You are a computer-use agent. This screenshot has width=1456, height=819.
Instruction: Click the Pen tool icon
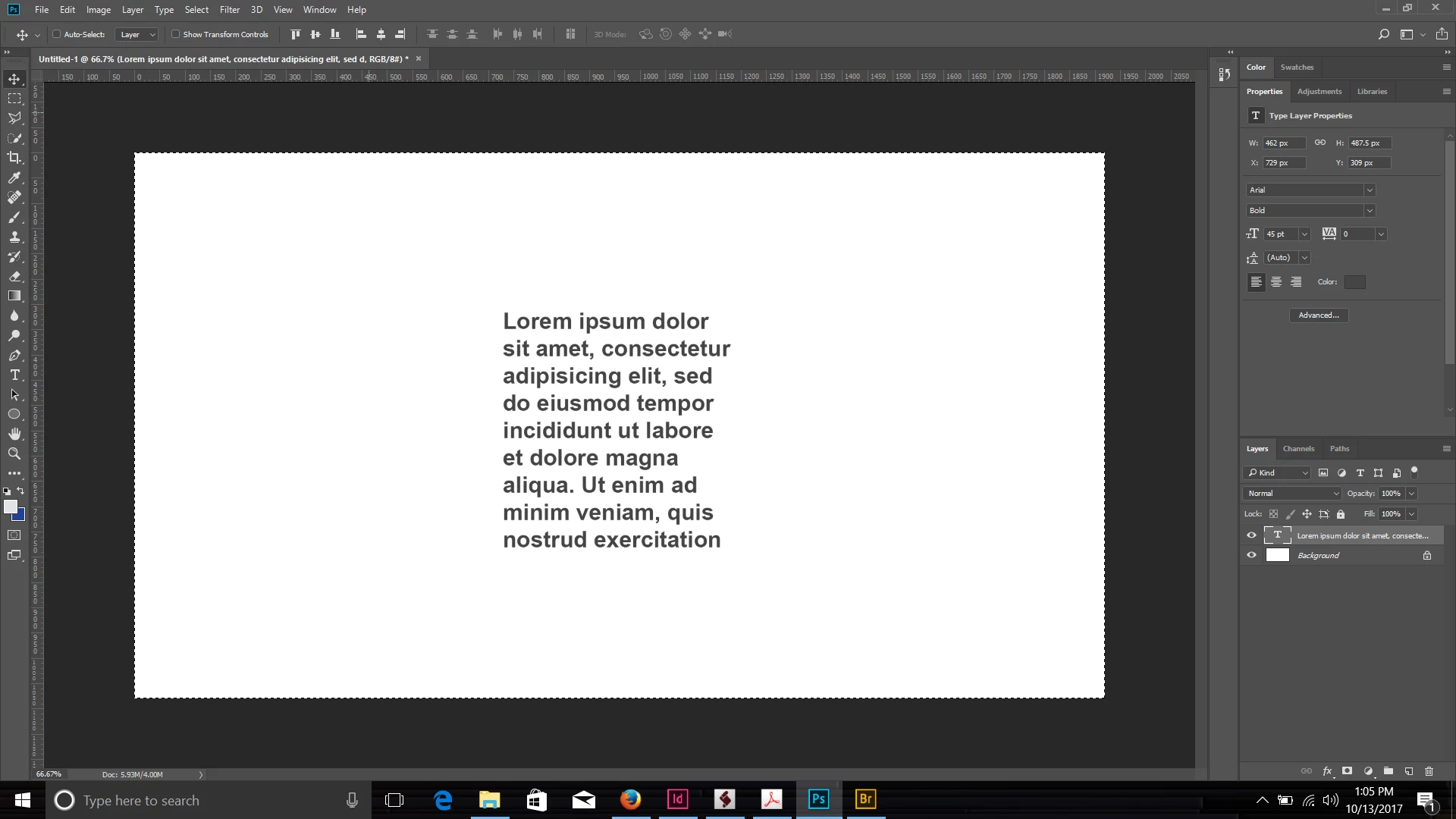tap(14, 356)
